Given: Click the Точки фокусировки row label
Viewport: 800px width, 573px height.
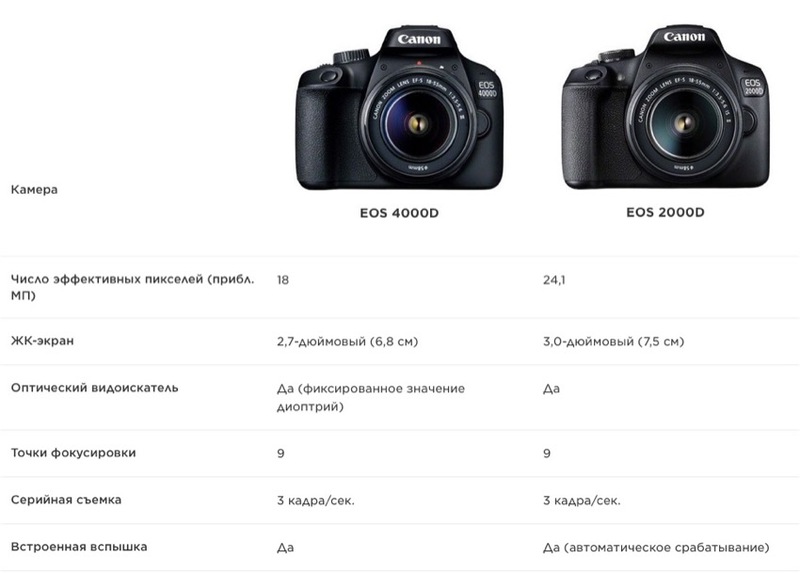Looking at the screenshot, I should [73, 452].
